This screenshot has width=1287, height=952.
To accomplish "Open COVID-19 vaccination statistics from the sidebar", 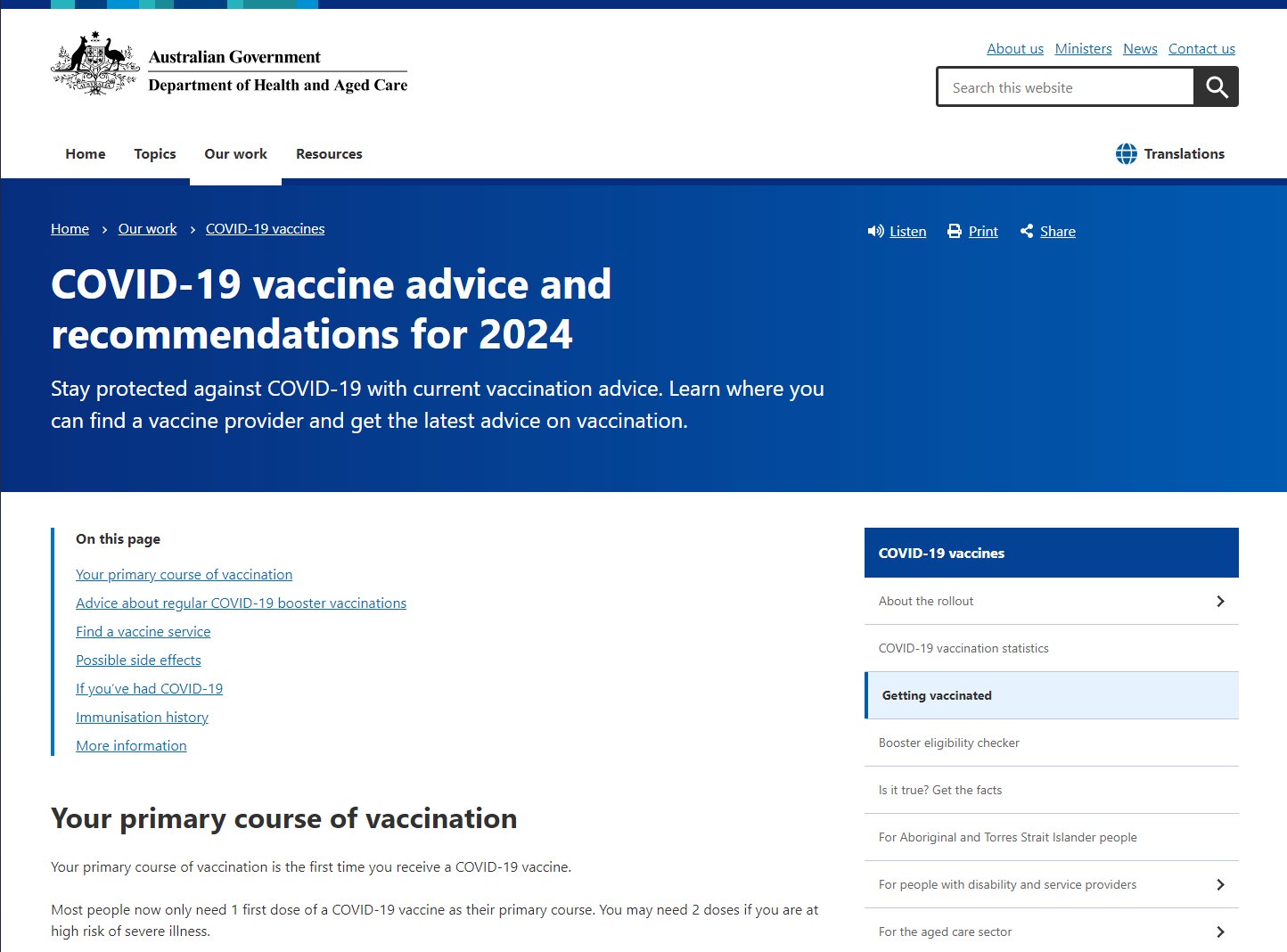I will tap(963, 648).
